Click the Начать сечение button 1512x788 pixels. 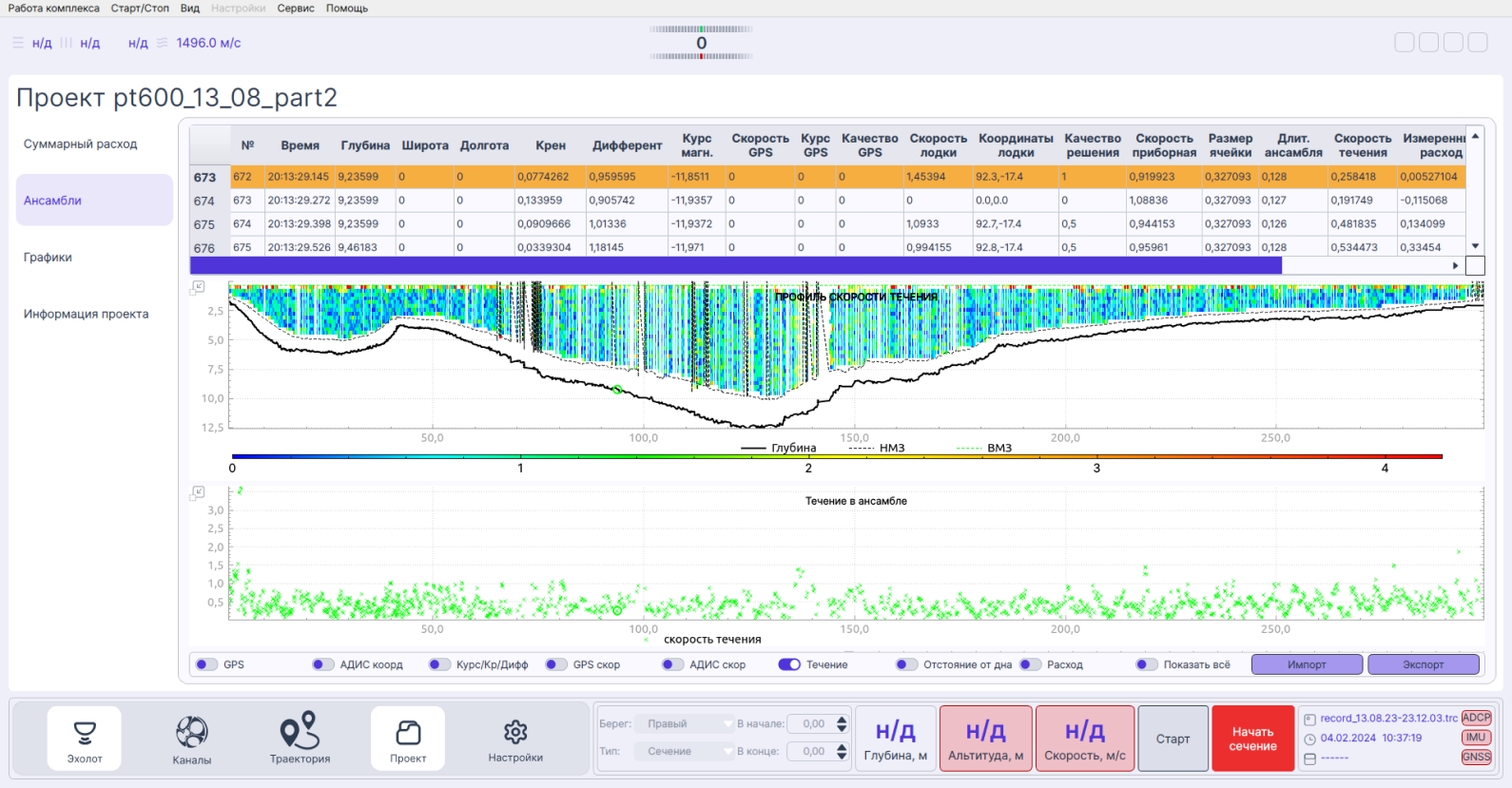point(1252,739)
